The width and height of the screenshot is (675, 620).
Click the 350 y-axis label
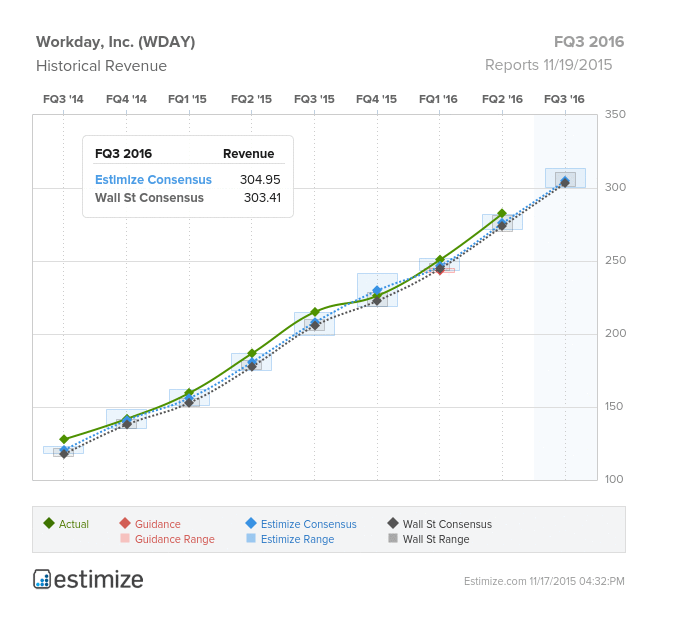point(615,115)
